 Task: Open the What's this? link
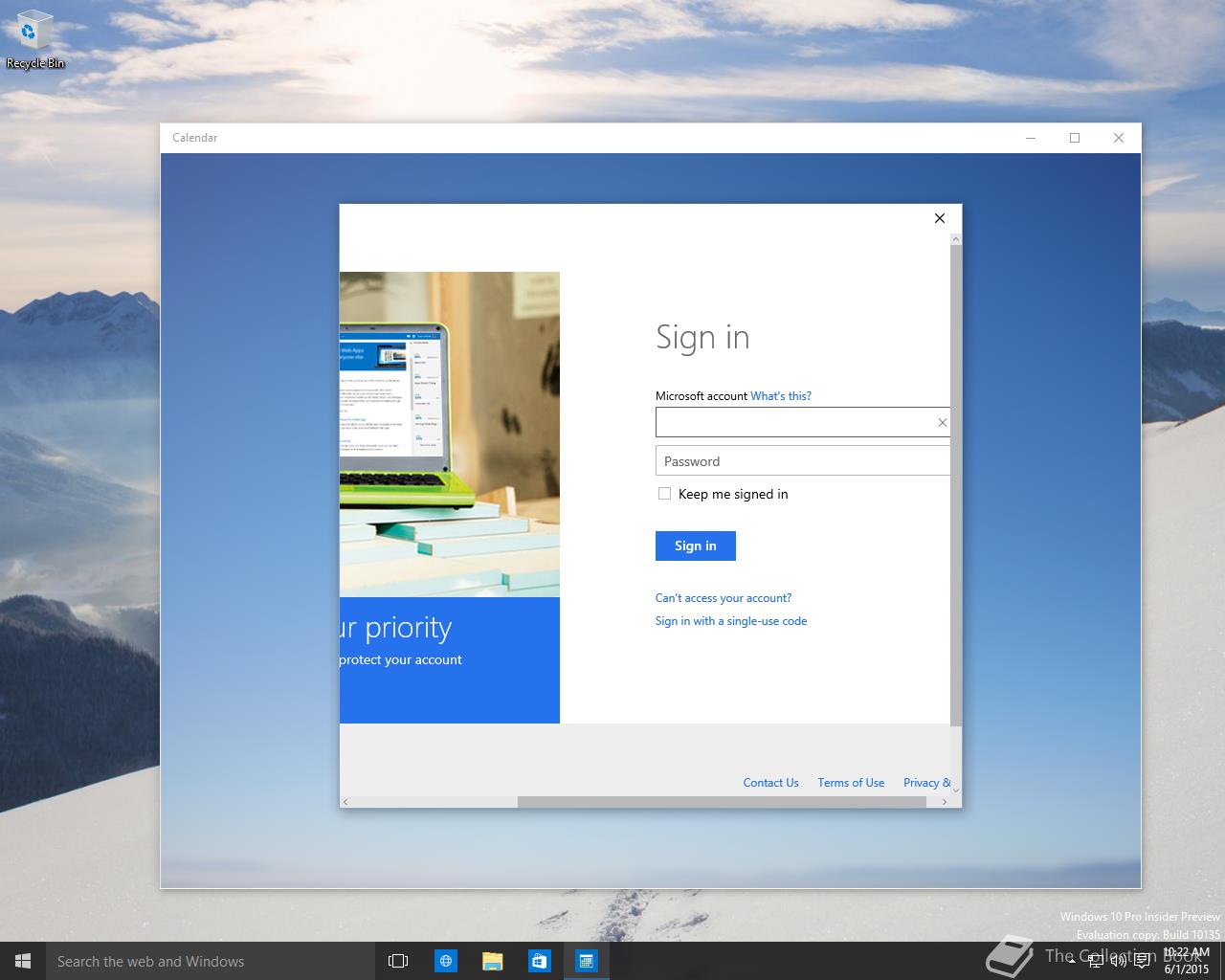(781, 396)
